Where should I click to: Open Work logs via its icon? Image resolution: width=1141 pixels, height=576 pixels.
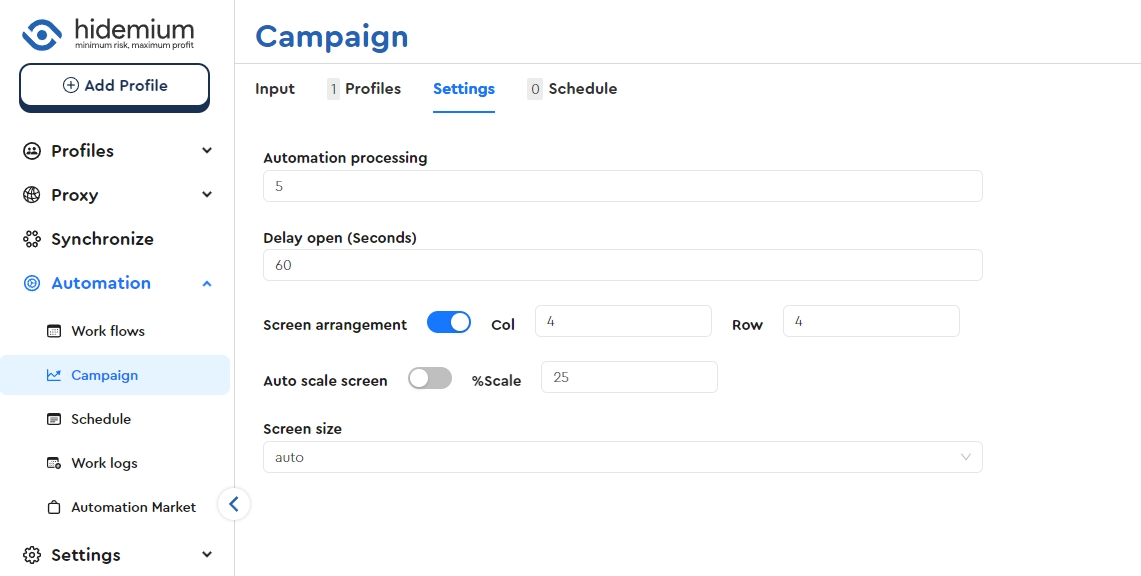(54, 463)
